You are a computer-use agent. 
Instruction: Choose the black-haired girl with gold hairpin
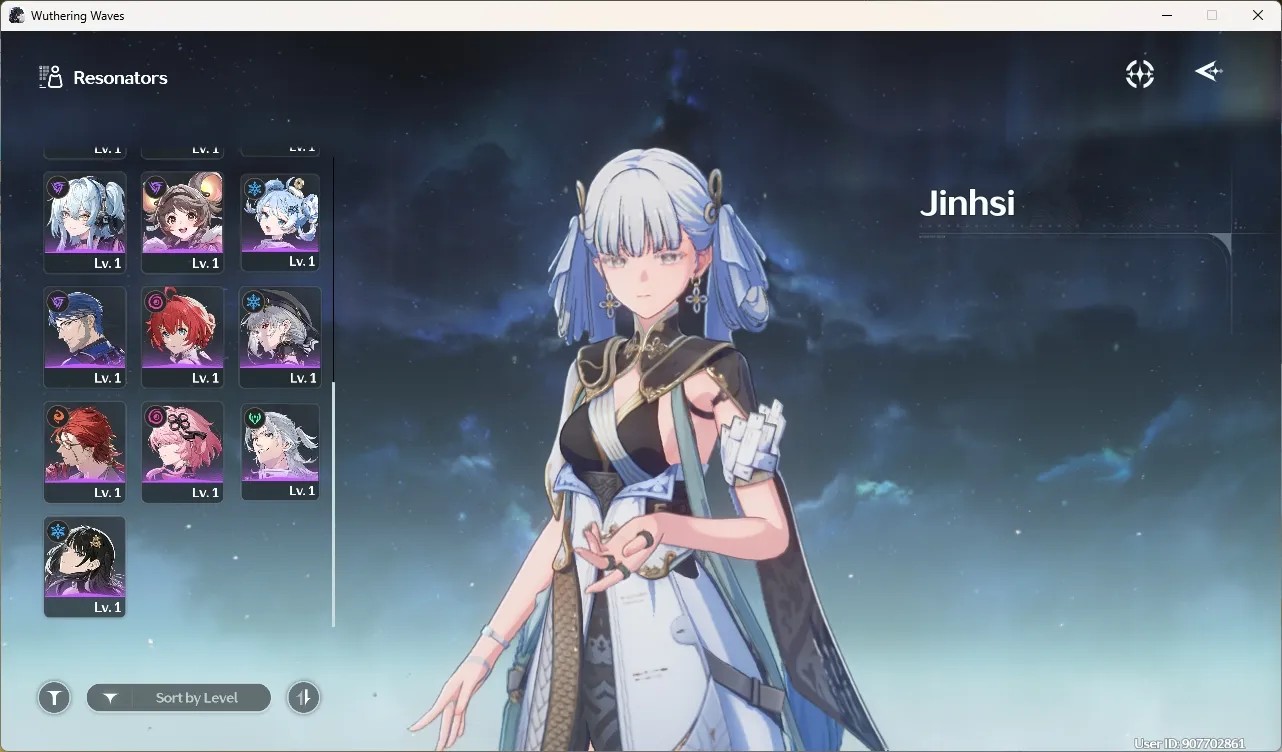(85, 567)
